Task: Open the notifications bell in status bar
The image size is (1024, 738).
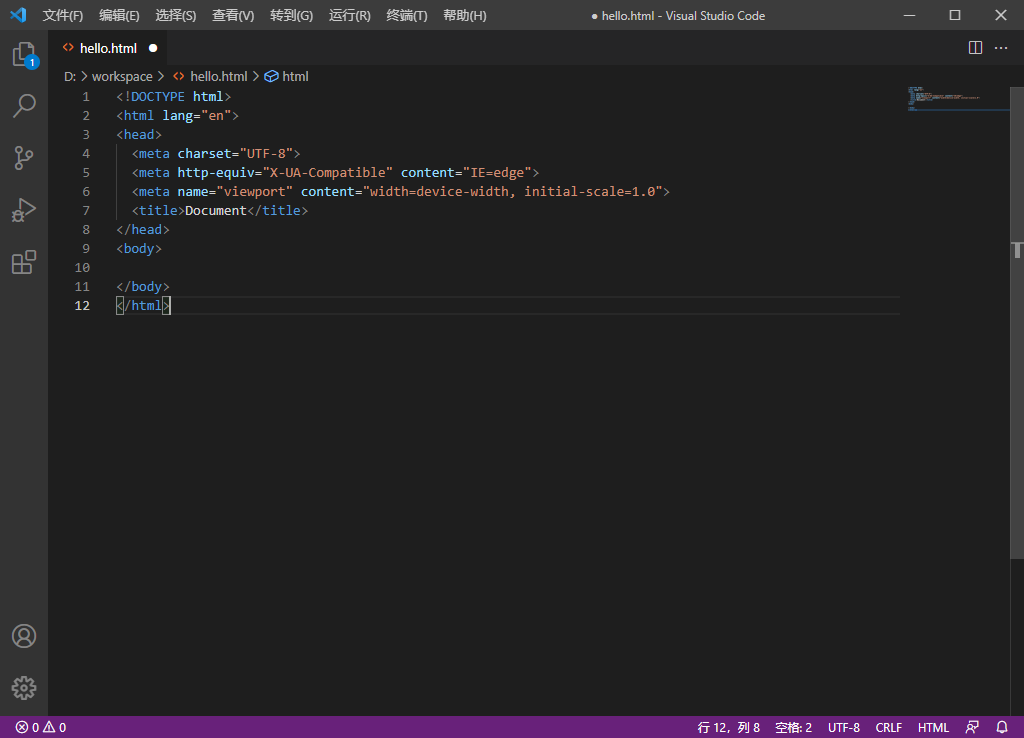Action: [x=1002, y=727]
